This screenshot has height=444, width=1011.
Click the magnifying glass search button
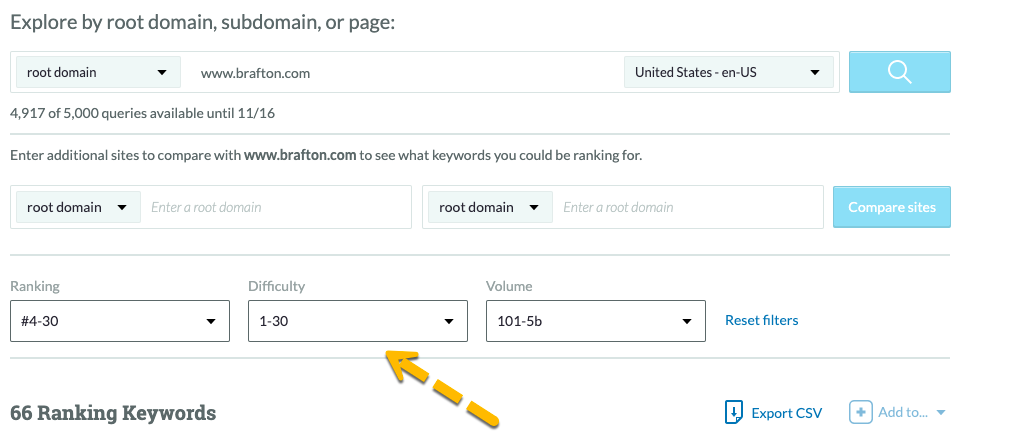pyautogui.click(x=899, y=72)
